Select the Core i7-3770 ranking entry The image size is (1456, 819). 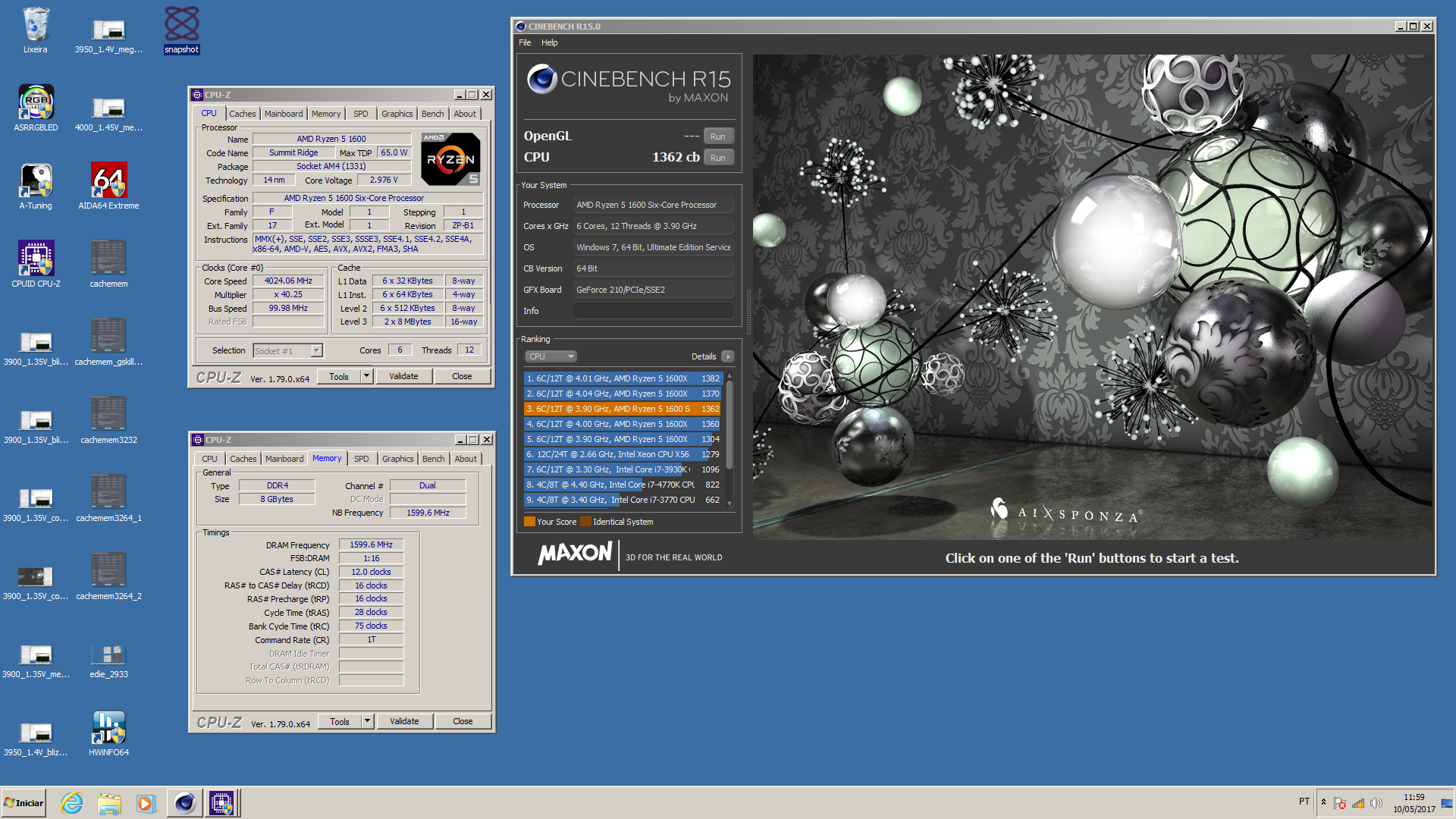pyautogui.click(x=623, y=500)
